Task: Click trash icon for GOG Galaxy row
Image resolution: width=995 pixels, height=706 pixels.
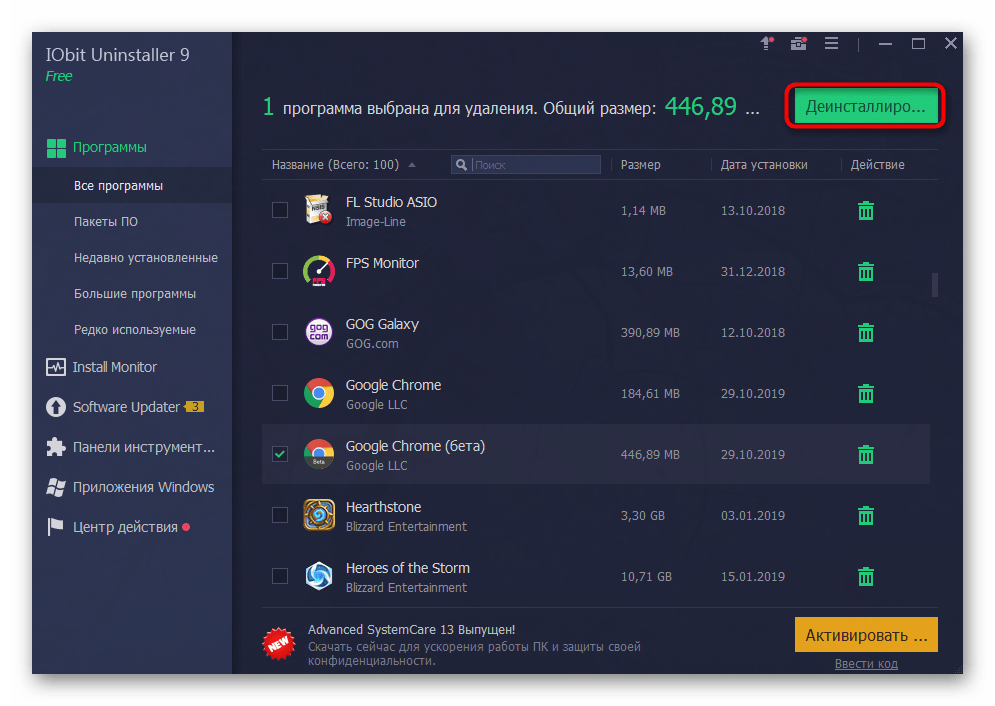Action: [866, 333]
